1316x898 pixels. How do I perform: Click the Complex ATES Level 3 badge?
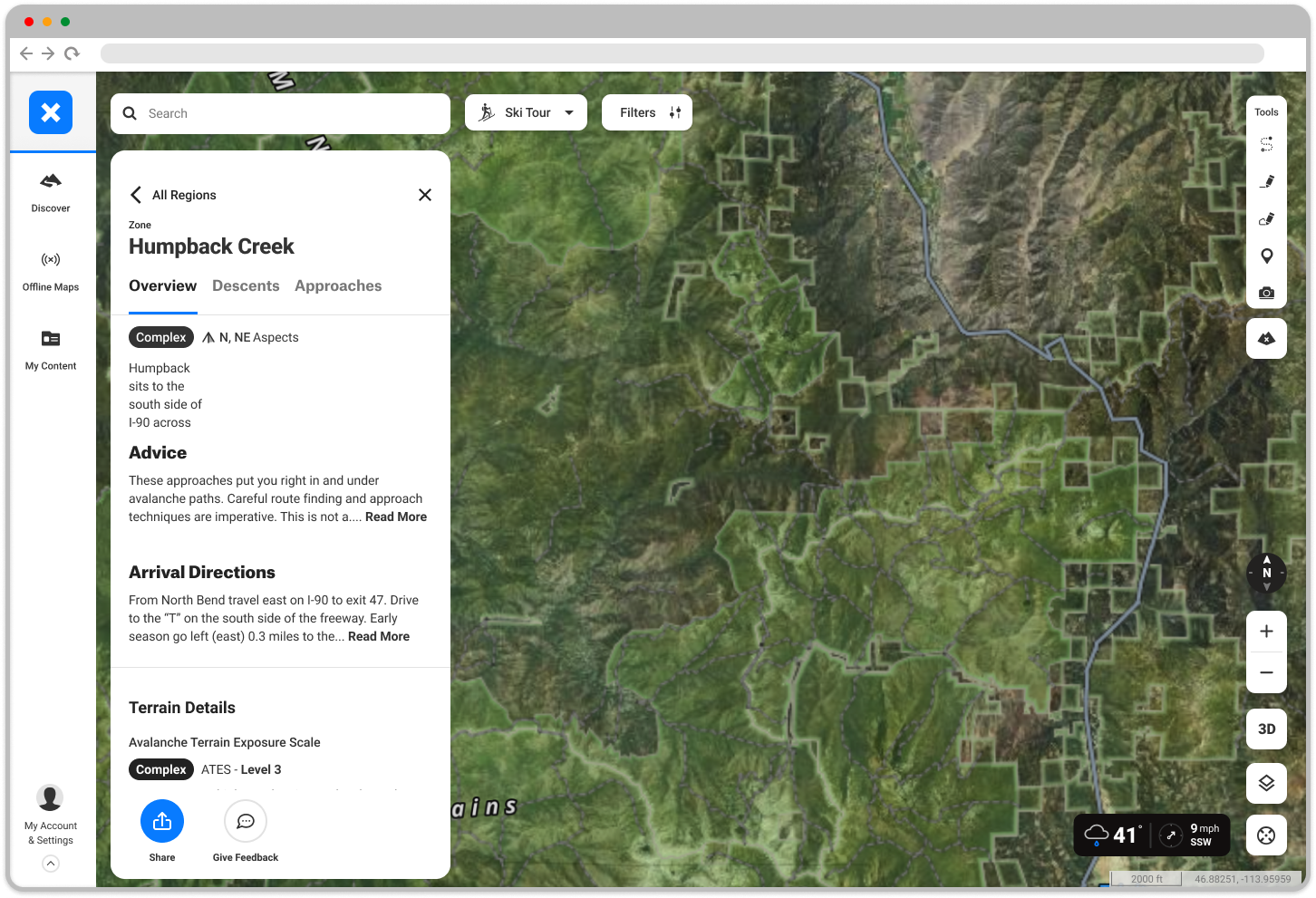(161, 769)
